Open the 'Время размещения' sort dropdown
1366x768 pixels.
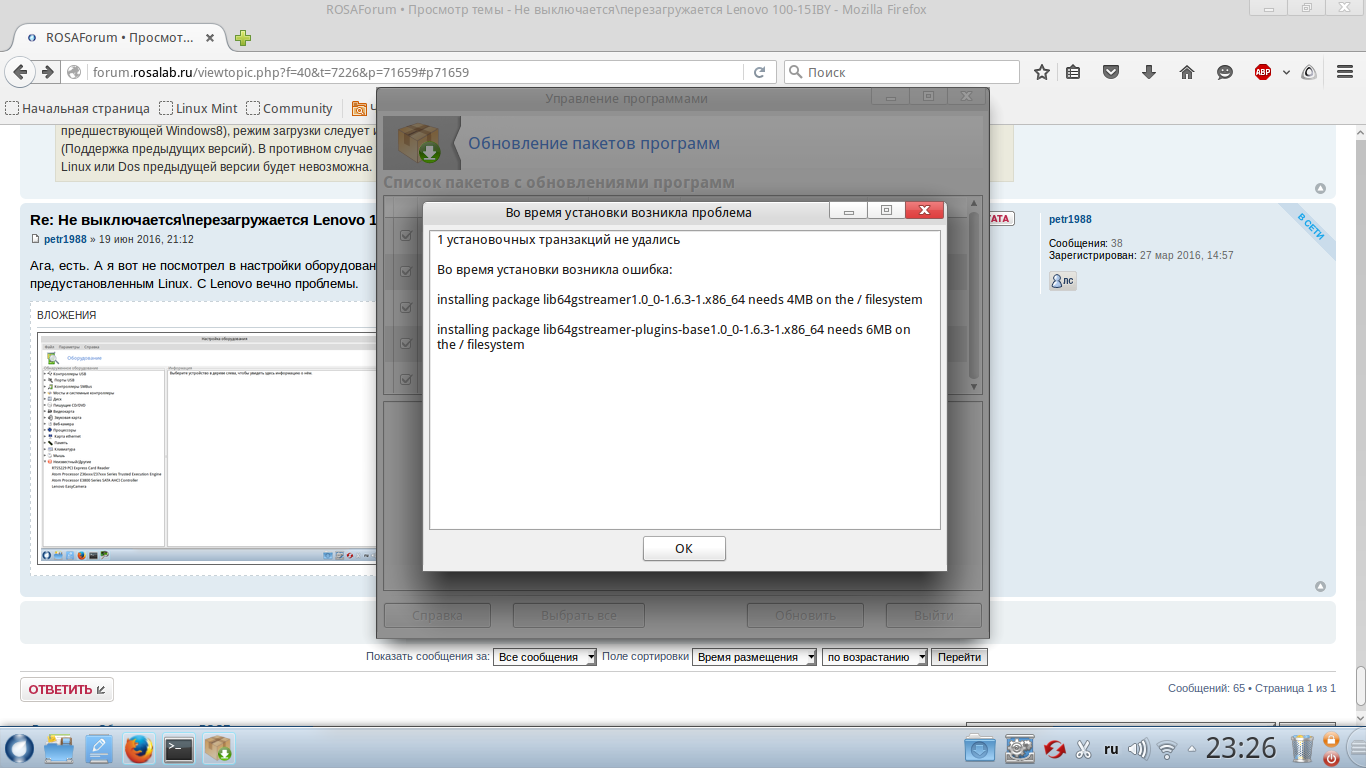(x=755, y=657)
